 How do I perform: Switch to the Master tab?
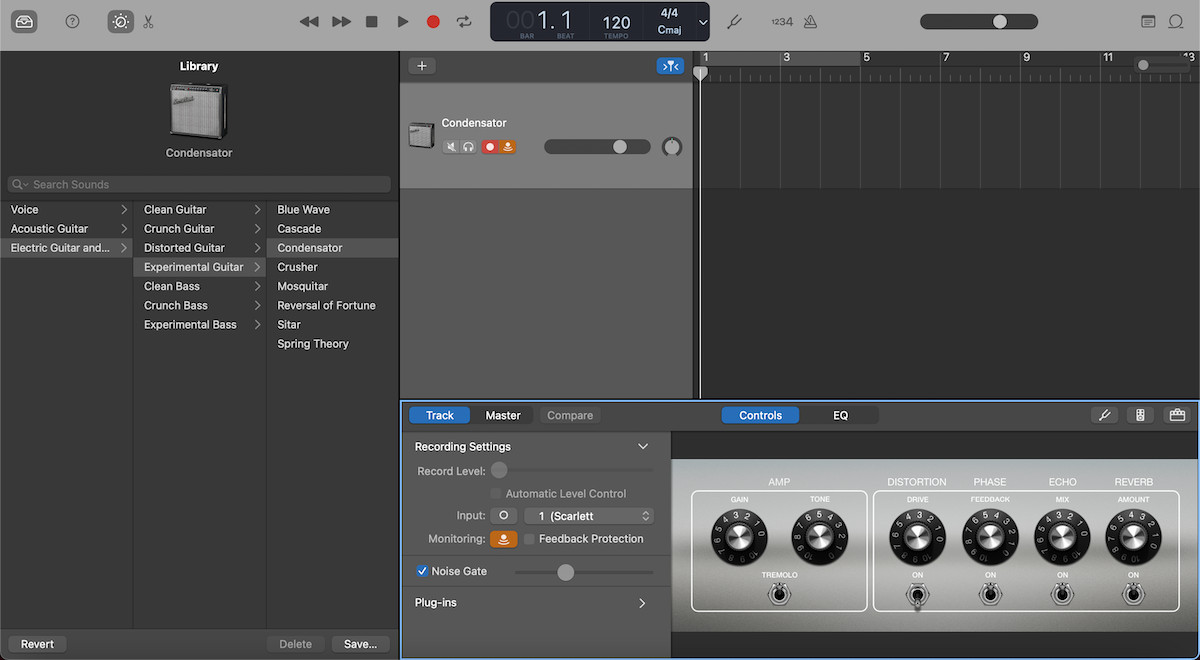(503, 416)
